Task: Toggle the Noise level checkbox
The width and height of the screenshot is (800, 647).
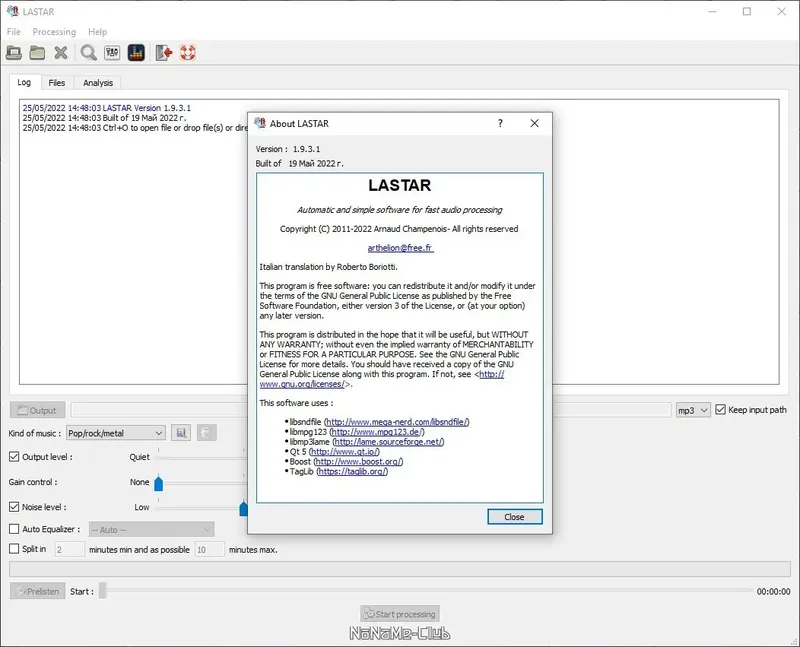Action: point(14,507)
